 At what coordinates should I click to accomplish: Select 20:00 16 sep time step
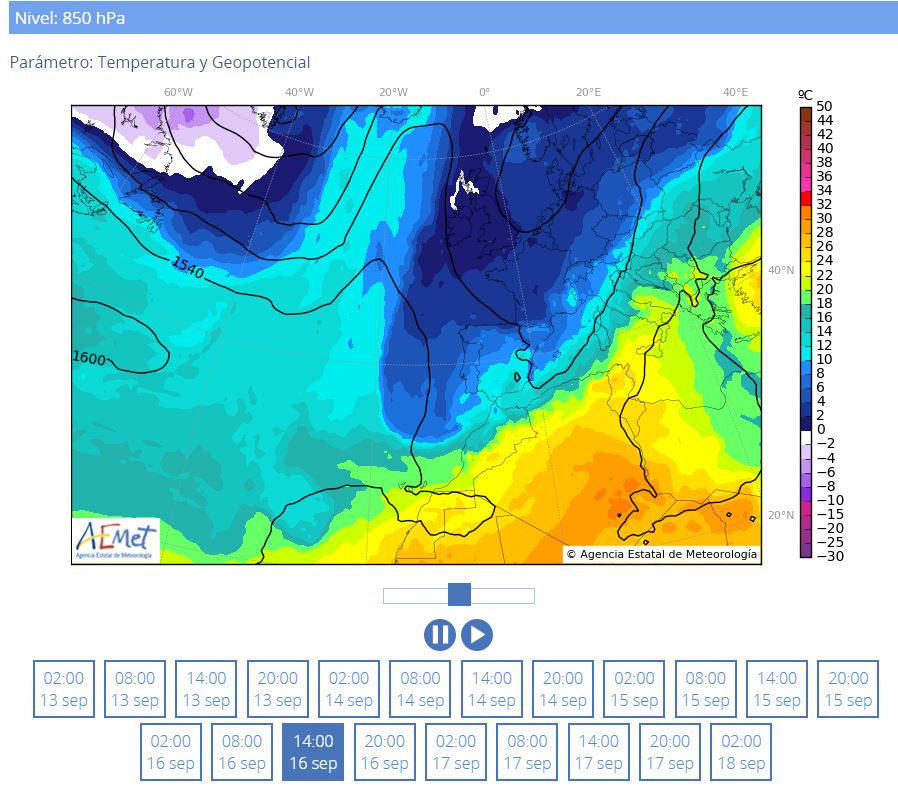(x=384, y=752)
